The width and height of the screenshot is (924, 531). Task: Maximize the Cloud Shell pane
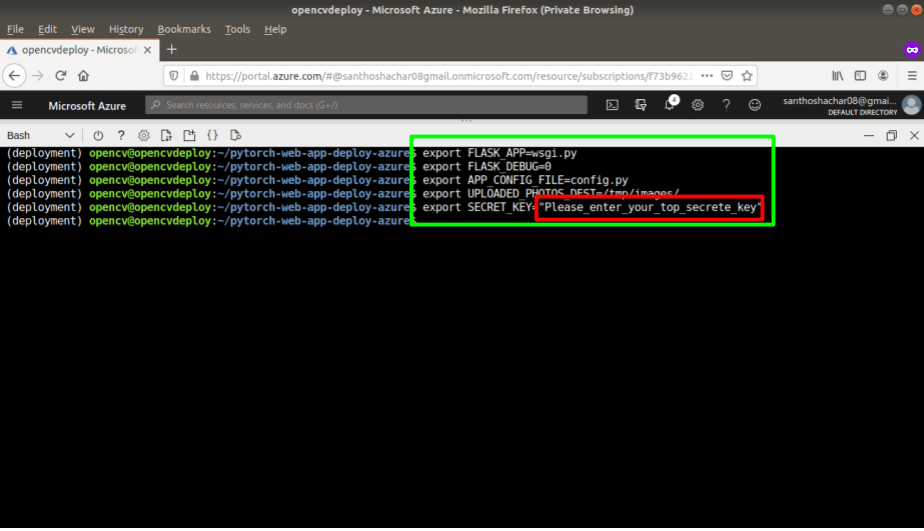[x=891, y=136]
